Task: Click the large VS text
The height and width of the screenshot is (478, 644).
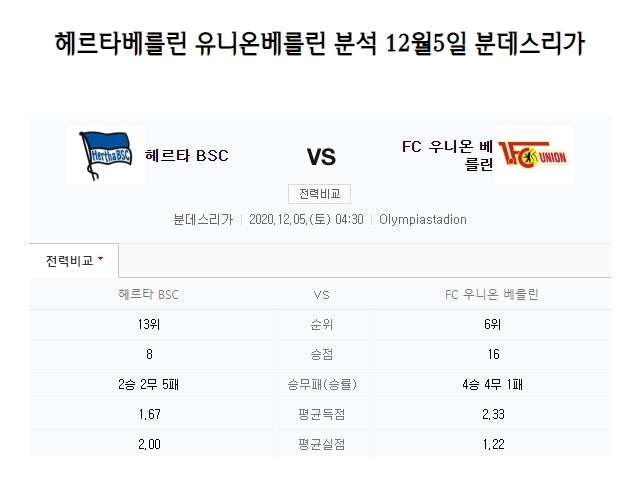Action: (321, 157)
